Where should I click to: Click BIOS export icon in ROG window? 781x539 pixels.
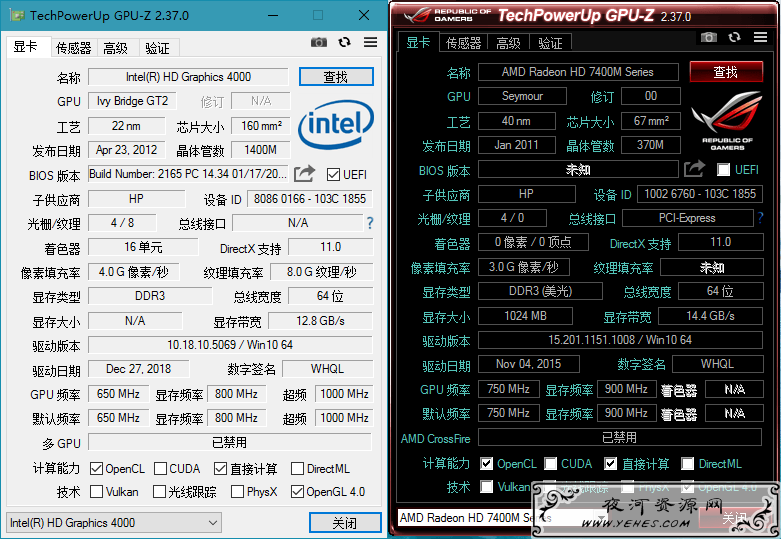point(694,169)
